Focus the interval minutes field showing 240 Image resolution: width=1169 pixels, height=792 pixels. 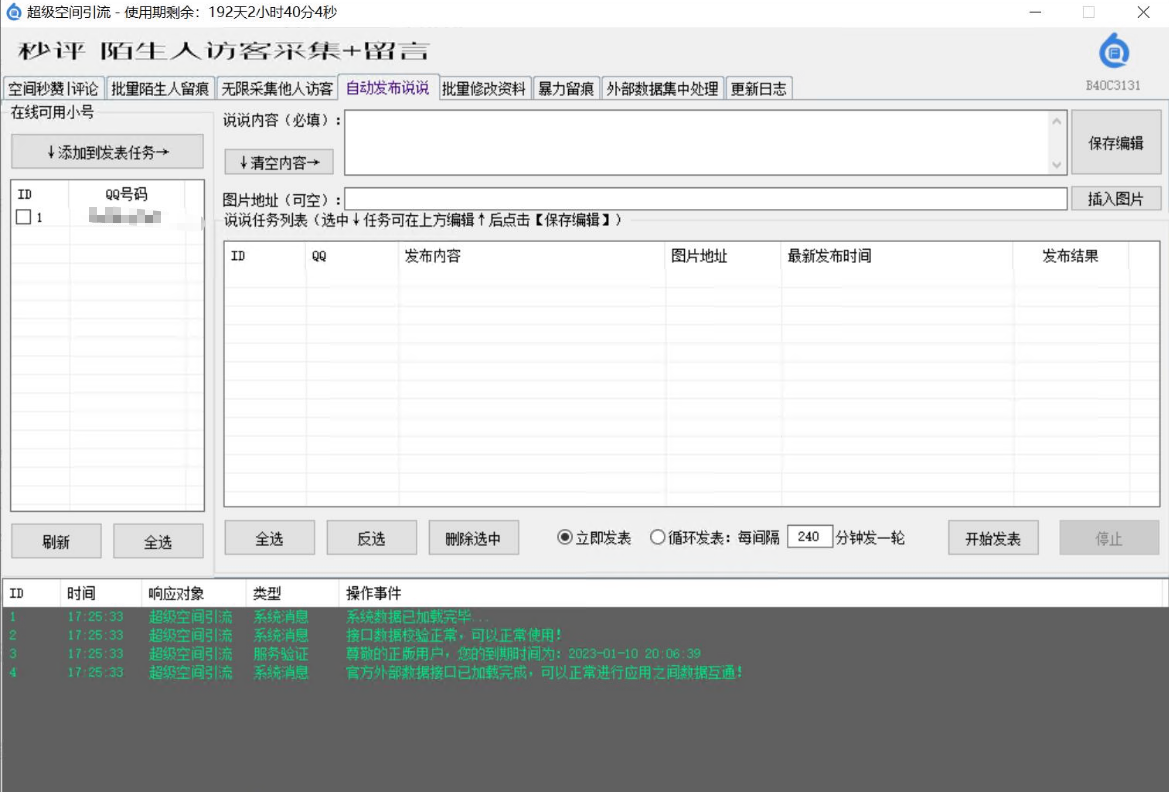(810, 537)
